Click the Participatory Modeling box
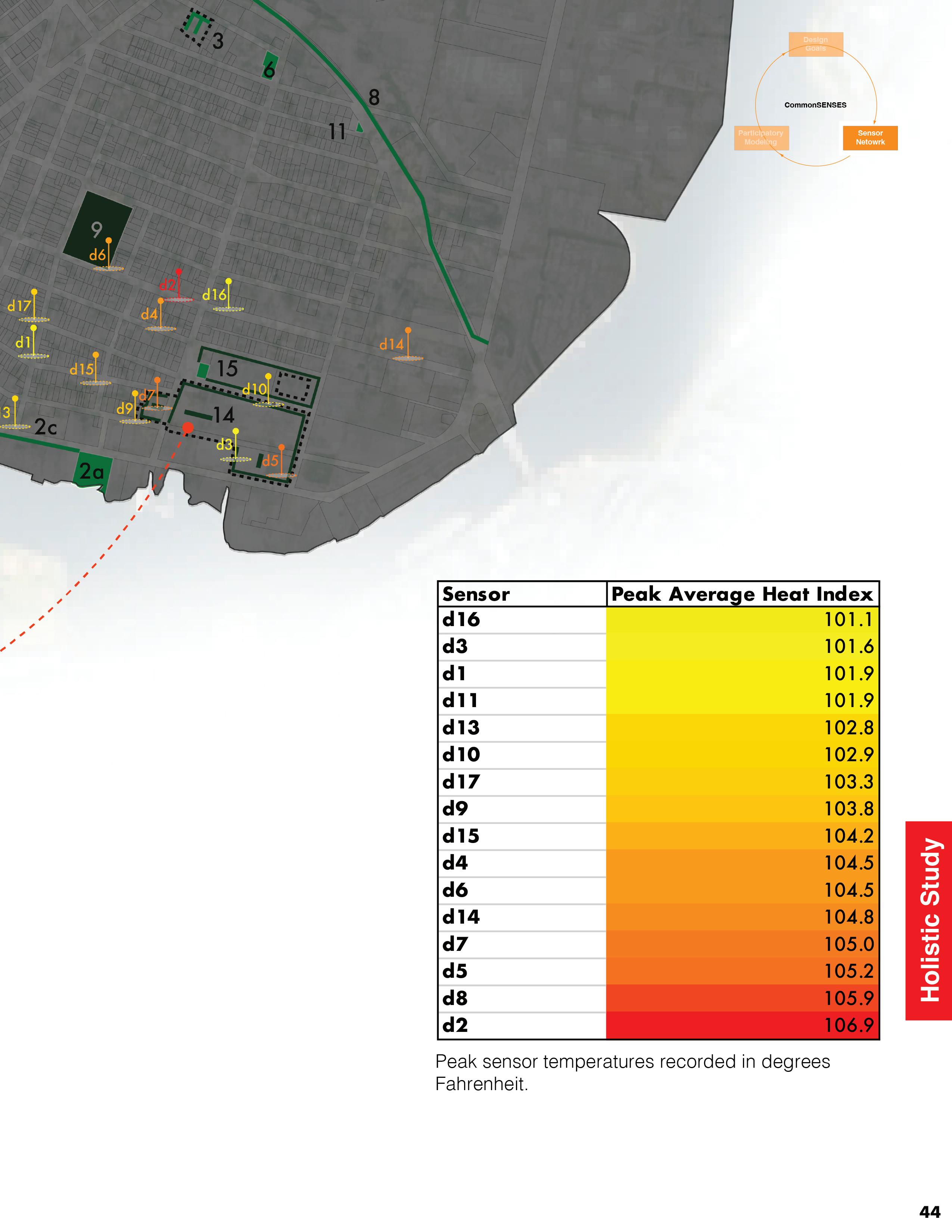The image size is (952, 1232). coord(761,138)
